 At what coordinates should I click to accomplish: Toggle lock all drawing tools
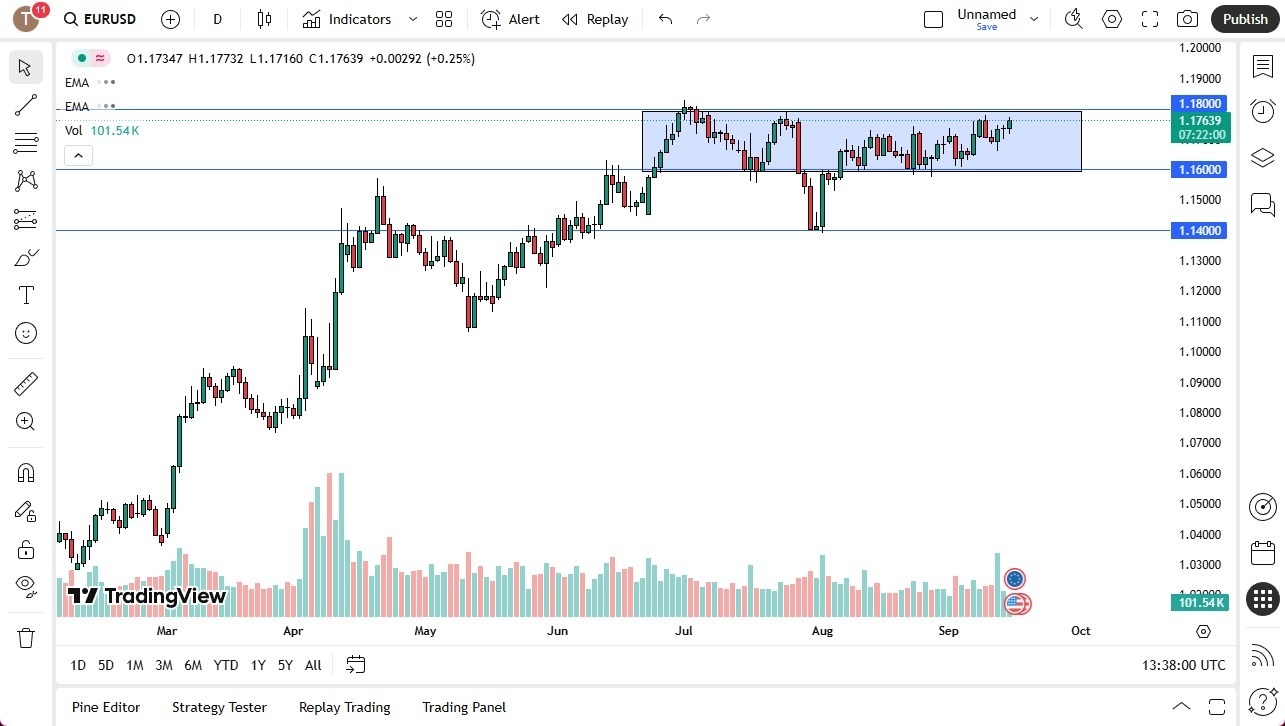(x=25, y=548)
